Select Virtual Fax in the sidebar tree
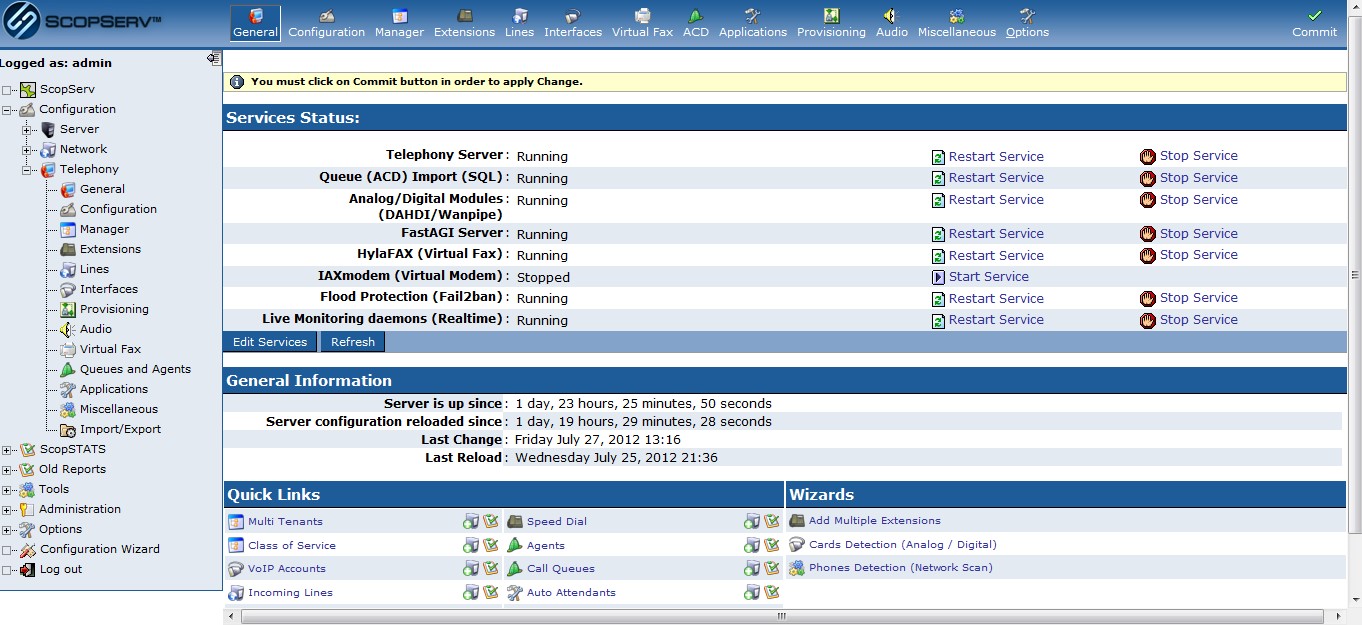The height and width of the screenshot is (625, 1362). click(x=110, y=349)
